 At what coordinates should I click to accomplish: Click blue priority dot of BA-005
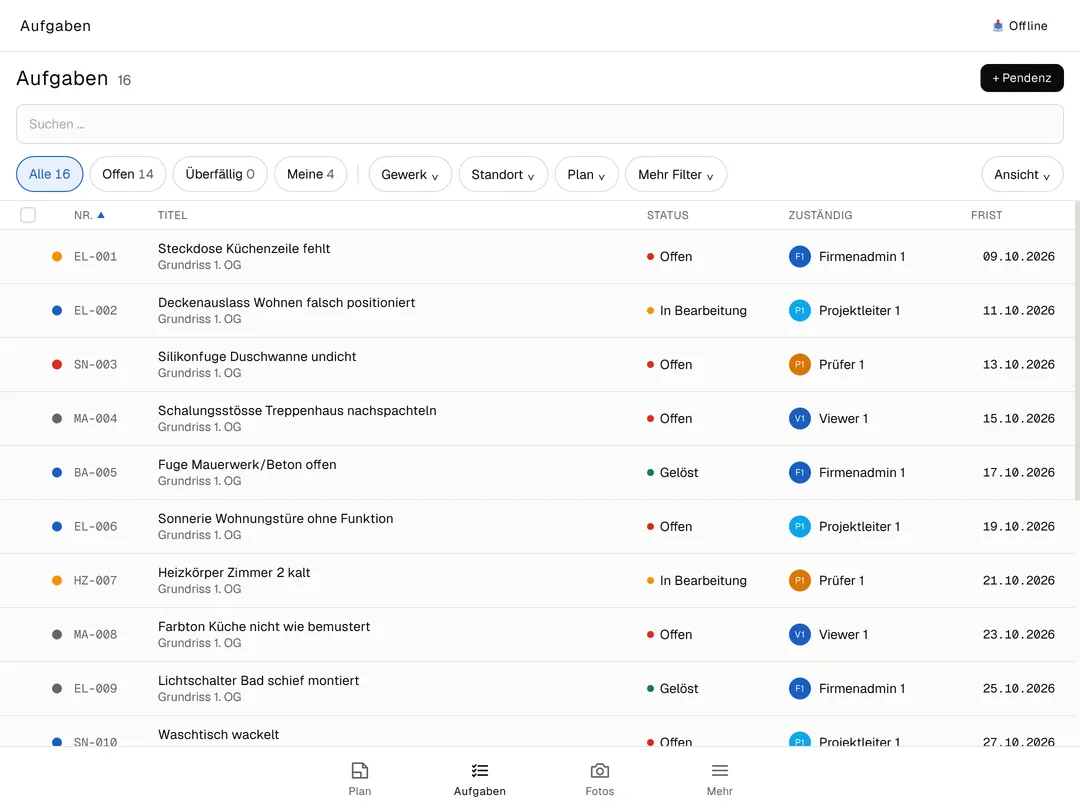[x=57, y=472]
